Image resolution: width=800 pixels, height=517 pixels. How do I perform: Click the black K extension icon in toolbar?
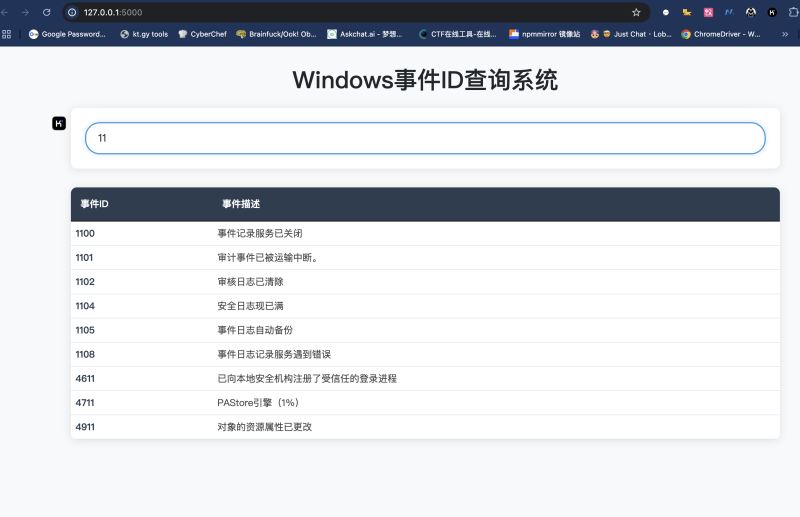(772, 12)
